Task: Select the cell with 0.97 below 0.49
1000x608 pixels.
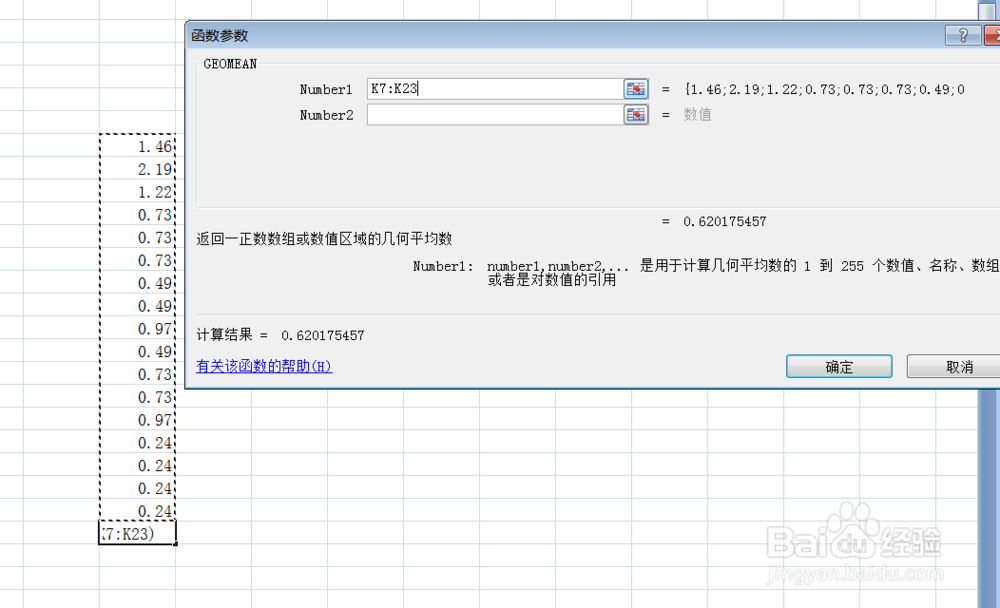Action: tap(137, 329)
